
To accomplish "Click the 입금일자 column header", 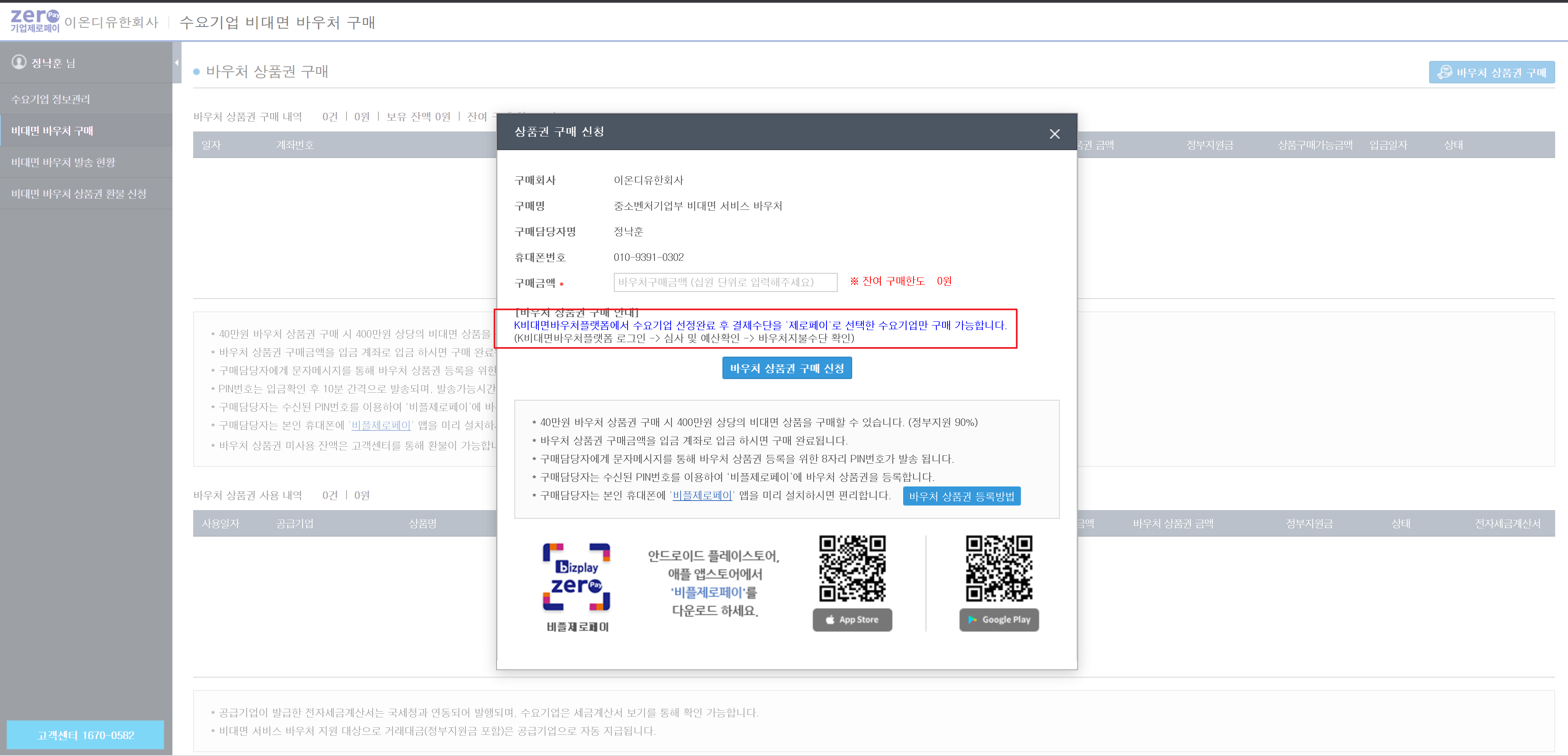I will (x=1388, y=145).
